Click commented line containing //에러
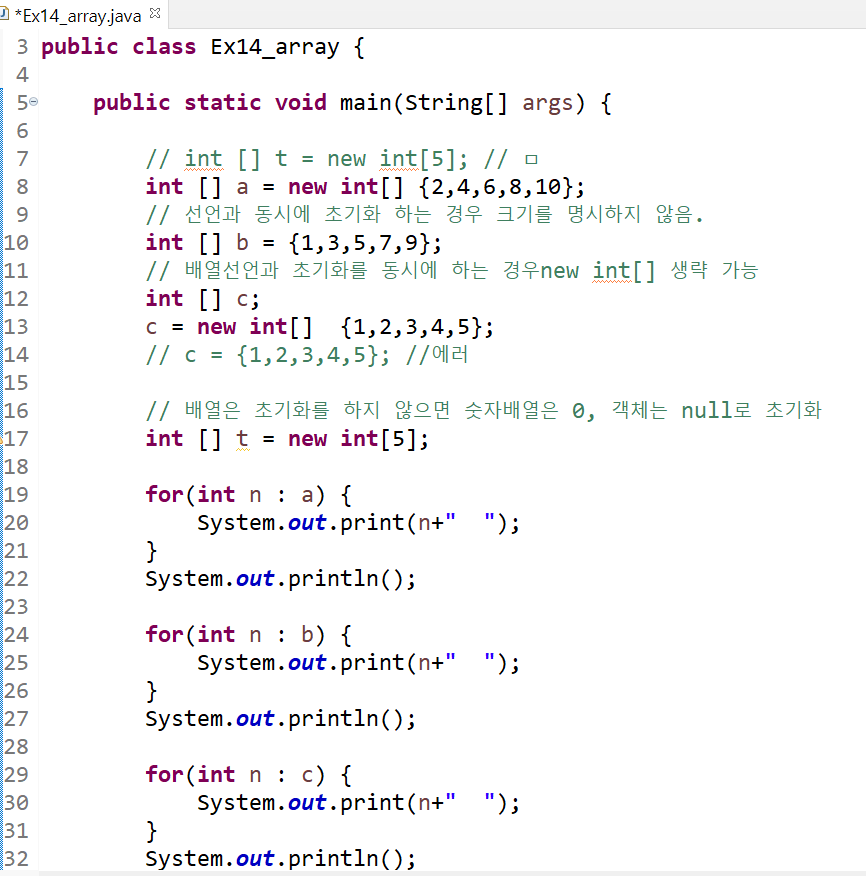This screenshot has height=876, width=866. coord(307,355)
